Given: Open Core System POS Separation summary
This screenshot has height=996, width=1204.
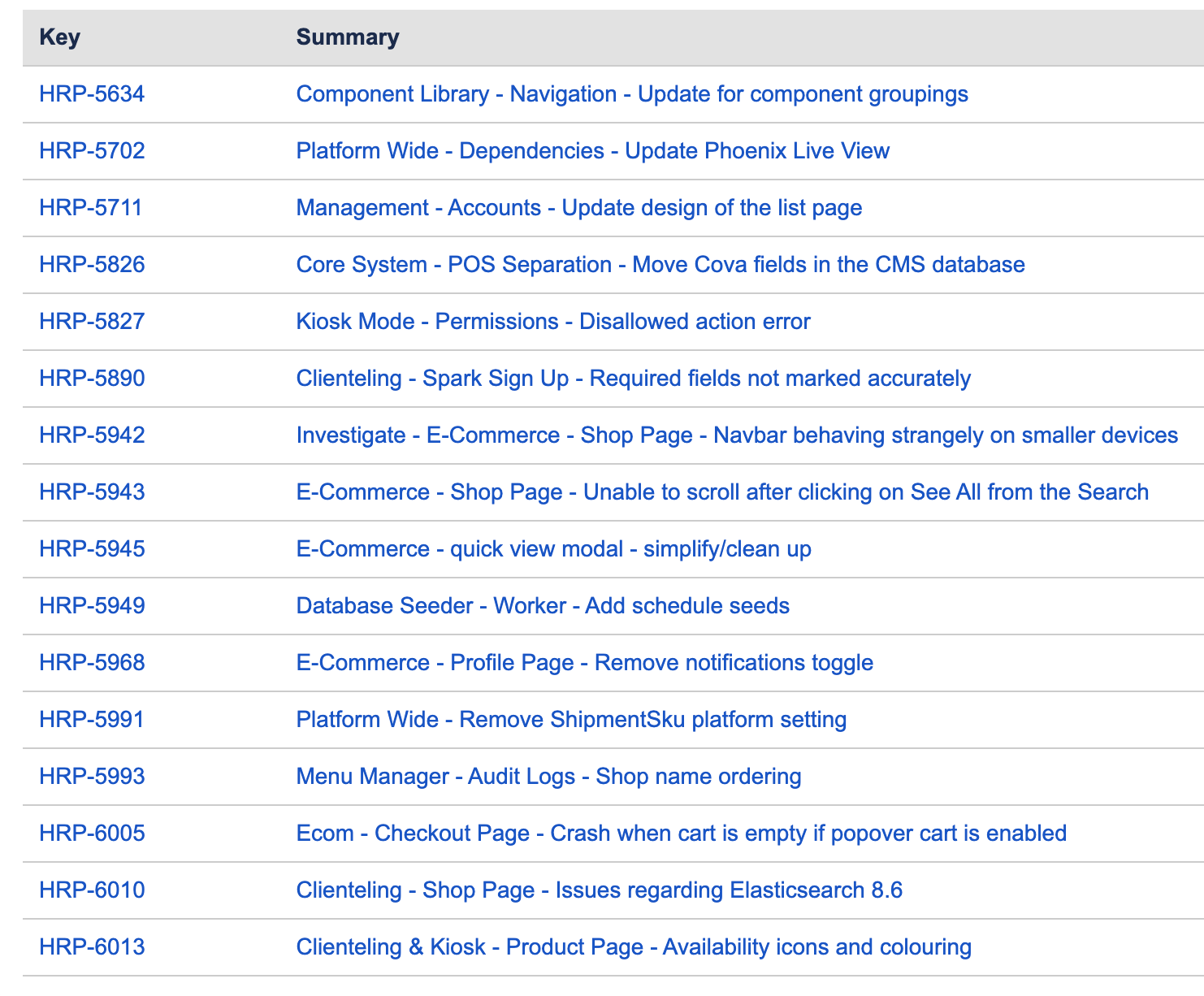Looking at the screenshot, I should point(660,265).
